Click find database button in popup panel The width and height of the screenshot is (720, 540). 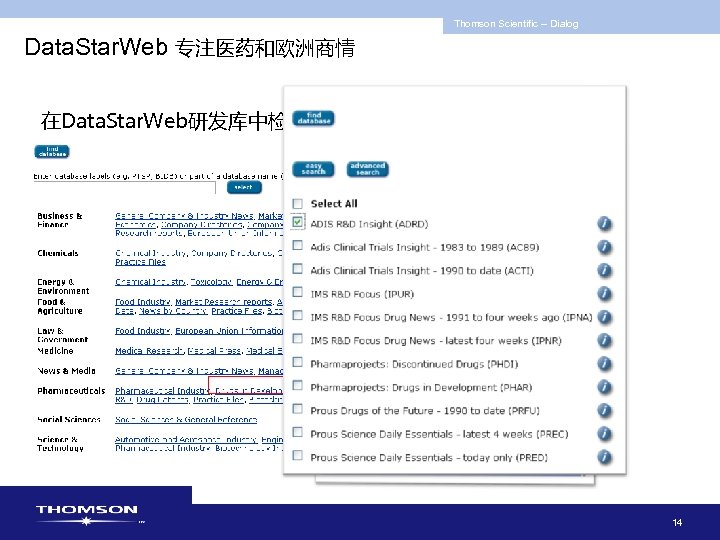314,118
